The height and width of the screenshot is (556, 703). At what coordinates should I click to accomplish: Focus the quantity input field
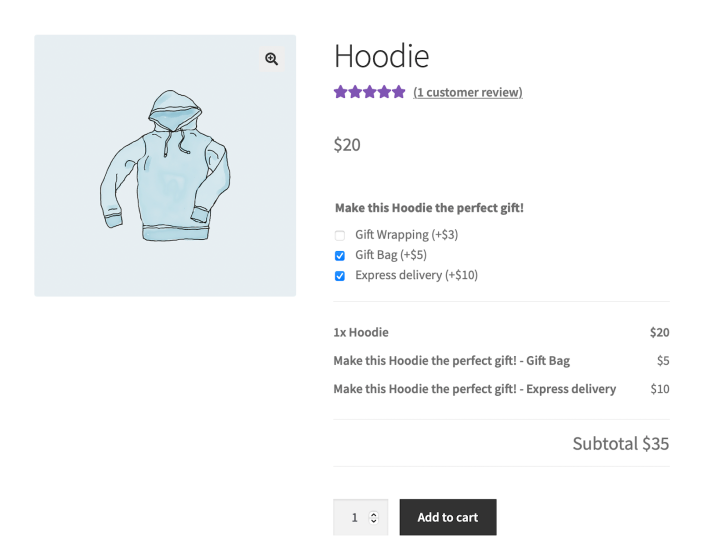tap(354, 517)
